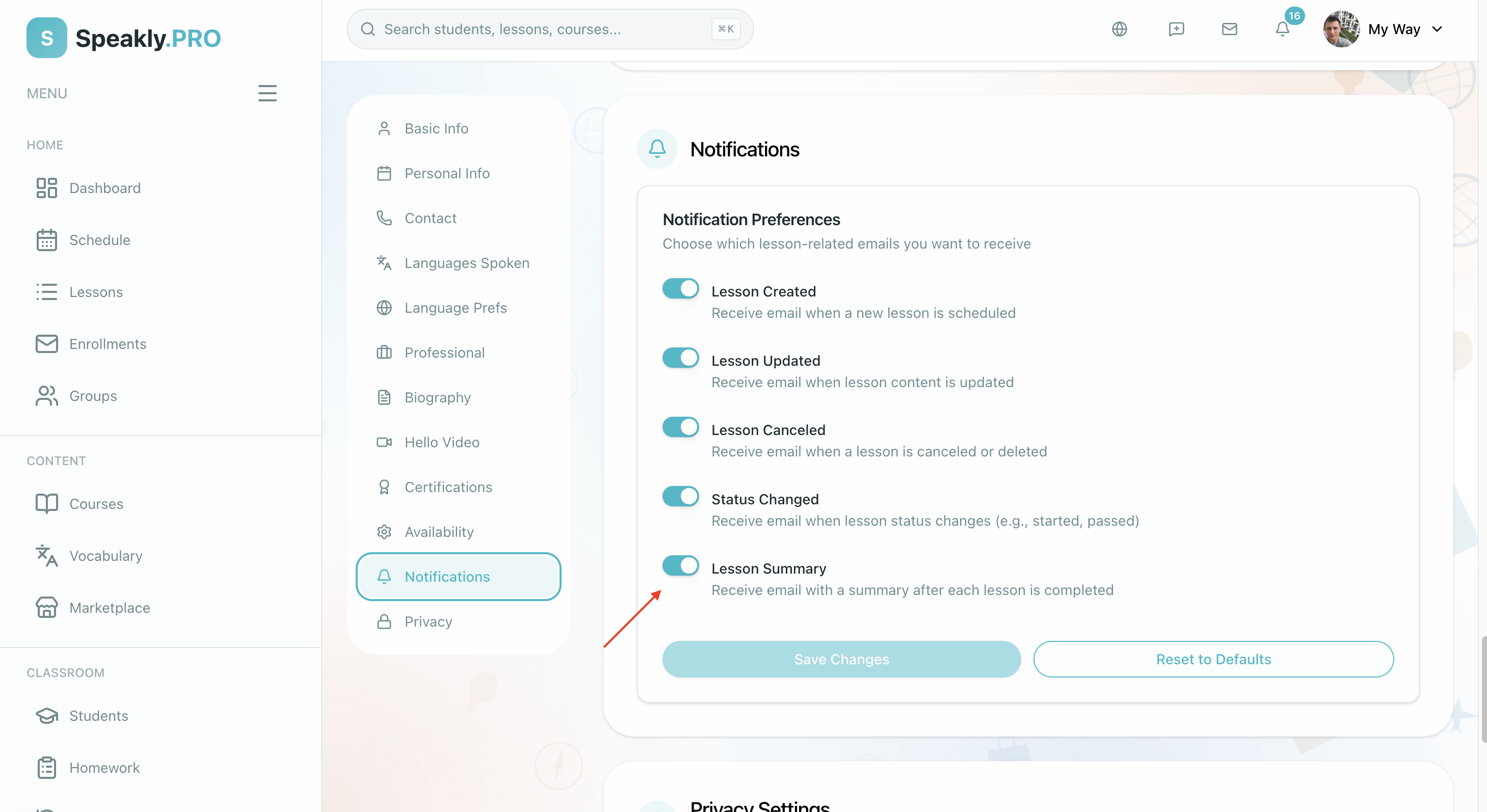
Task: Select the Language Prefs tab
Action: click(458, 308)
